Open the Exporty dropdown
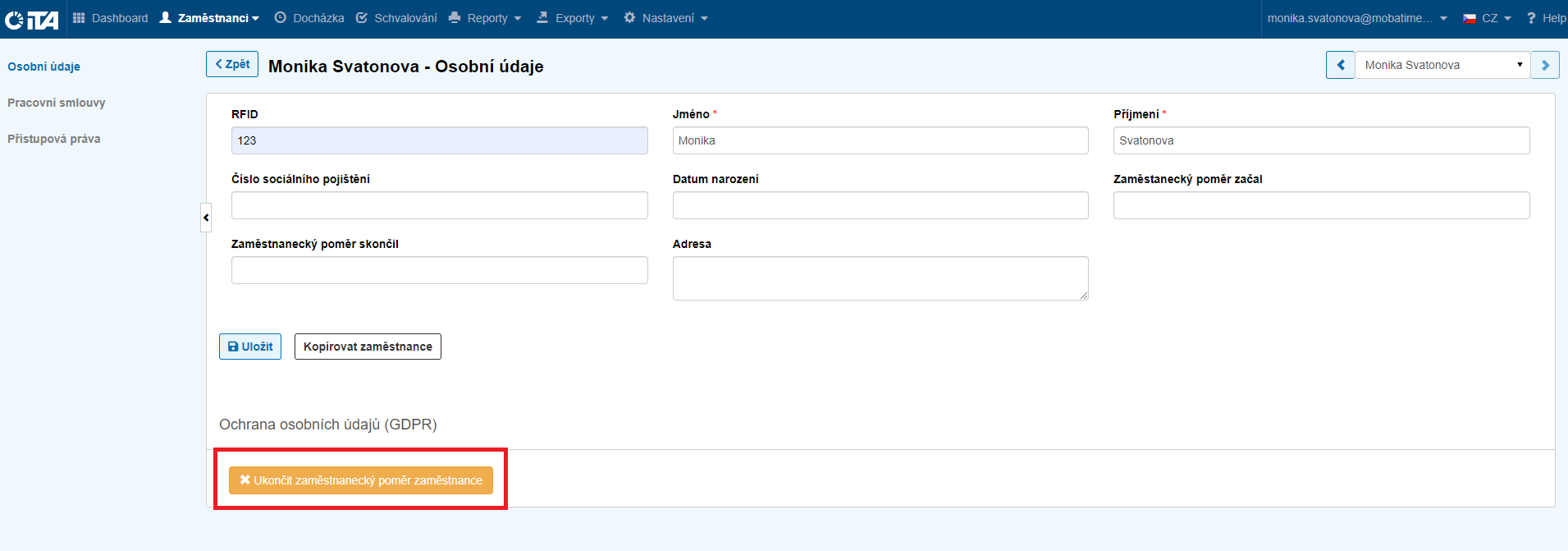The image size is (1568, 551). pos(574,18)
